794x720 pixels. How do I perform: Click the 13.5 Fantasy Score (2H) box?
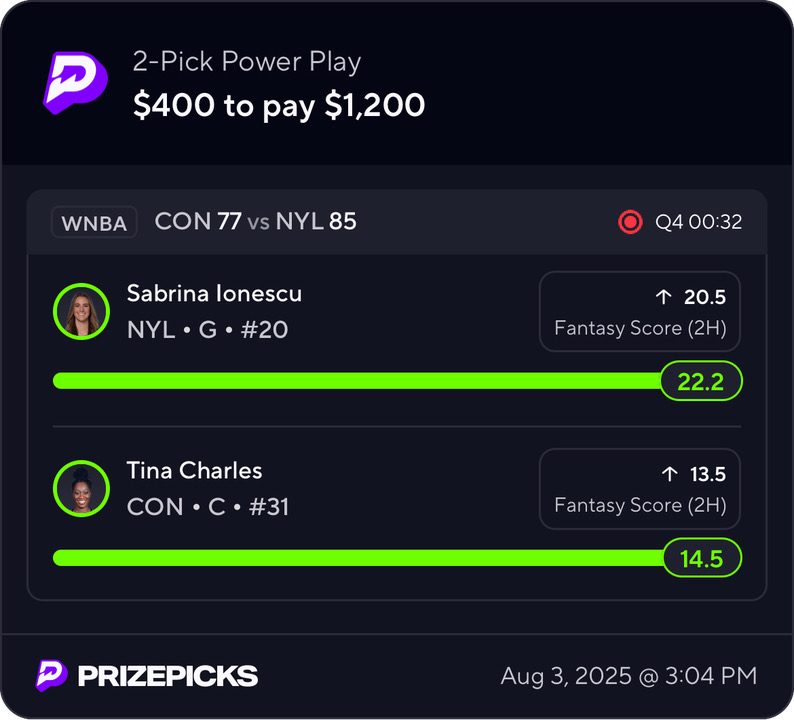(x=640, y=489)
